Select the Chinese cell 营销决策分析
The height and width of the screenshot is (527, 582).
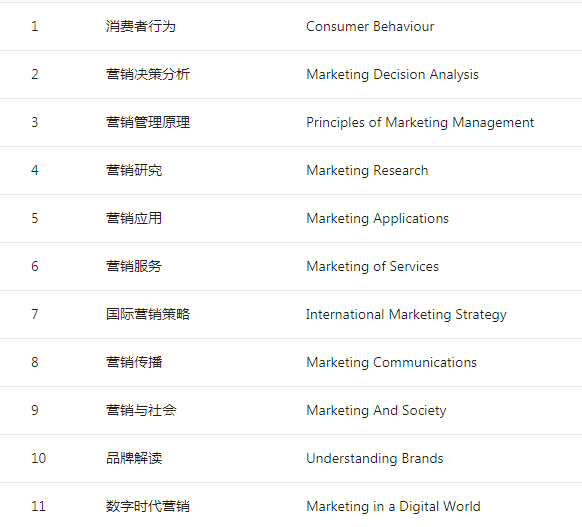148,74
